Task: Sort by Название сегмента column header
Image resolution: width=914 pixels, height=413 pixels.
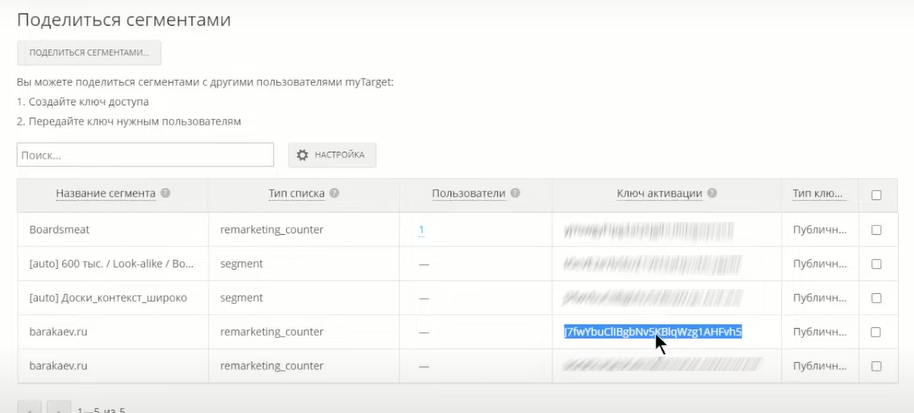Action: coord(105,194)
